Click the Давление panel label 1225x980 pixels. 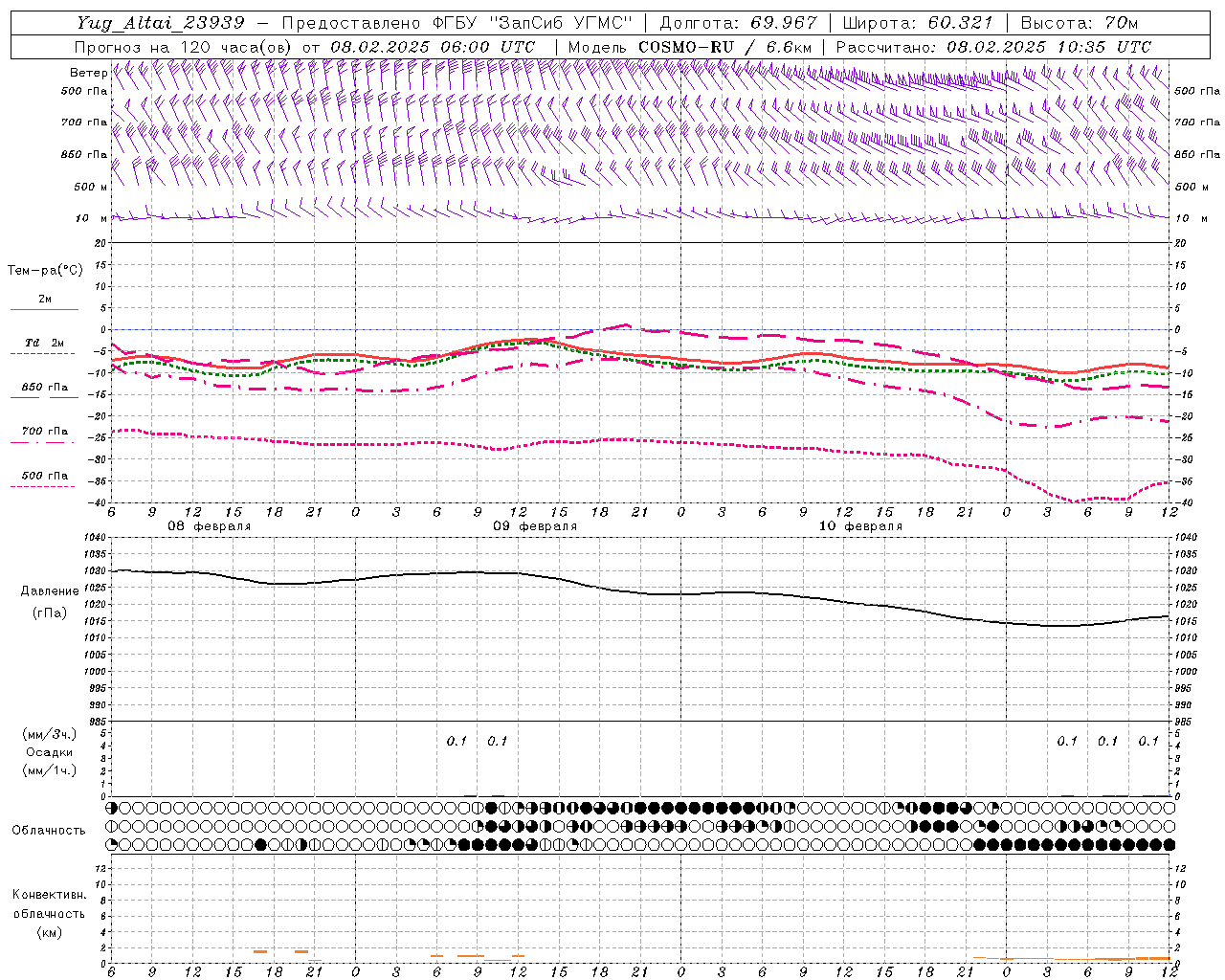[50, 590]
